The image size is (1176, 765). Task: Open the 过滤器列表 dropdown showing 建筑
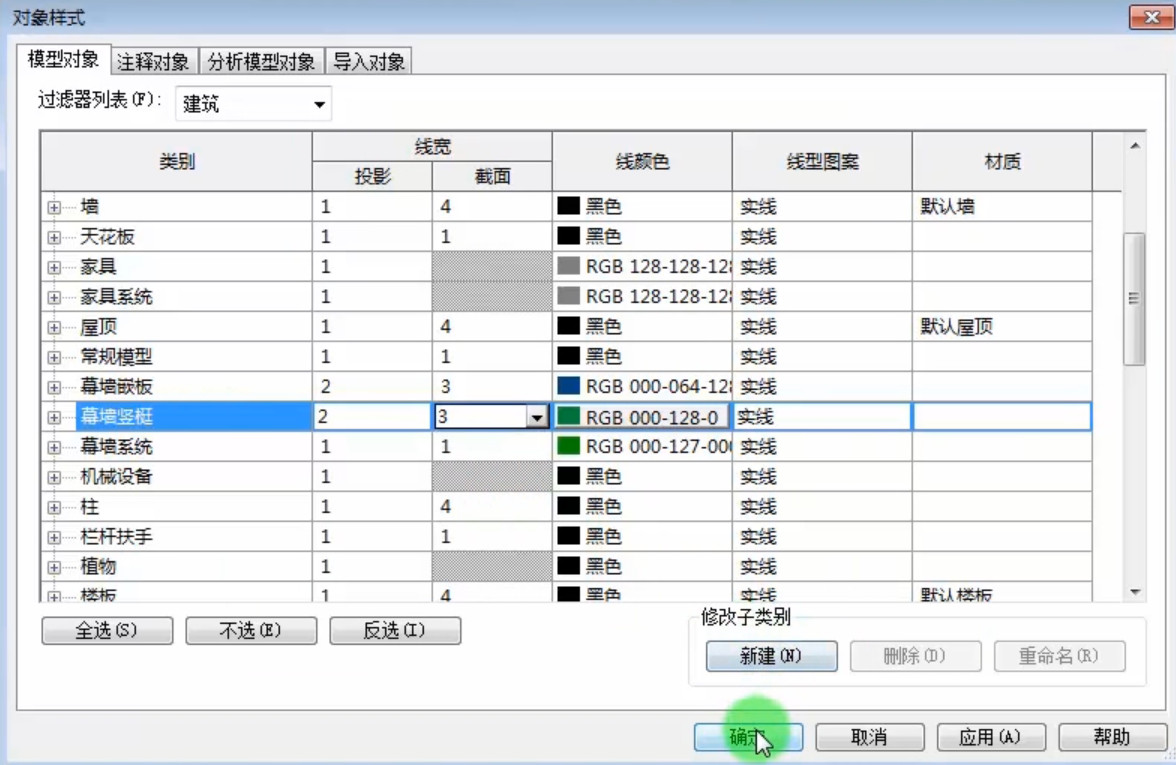click(254, 104)
